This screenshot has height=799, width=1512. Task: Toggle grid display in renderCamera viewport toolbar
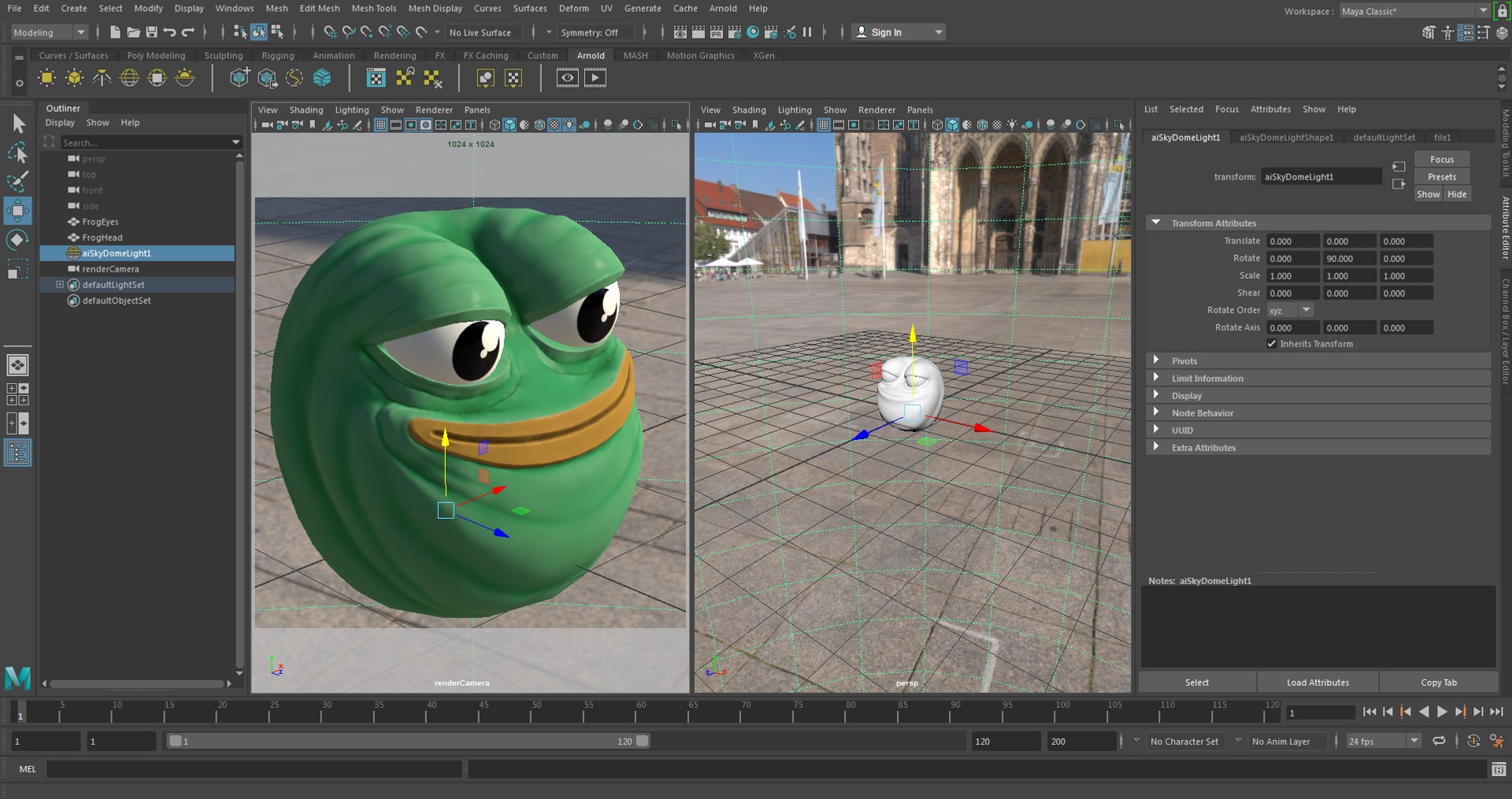(x=381, y=124)
